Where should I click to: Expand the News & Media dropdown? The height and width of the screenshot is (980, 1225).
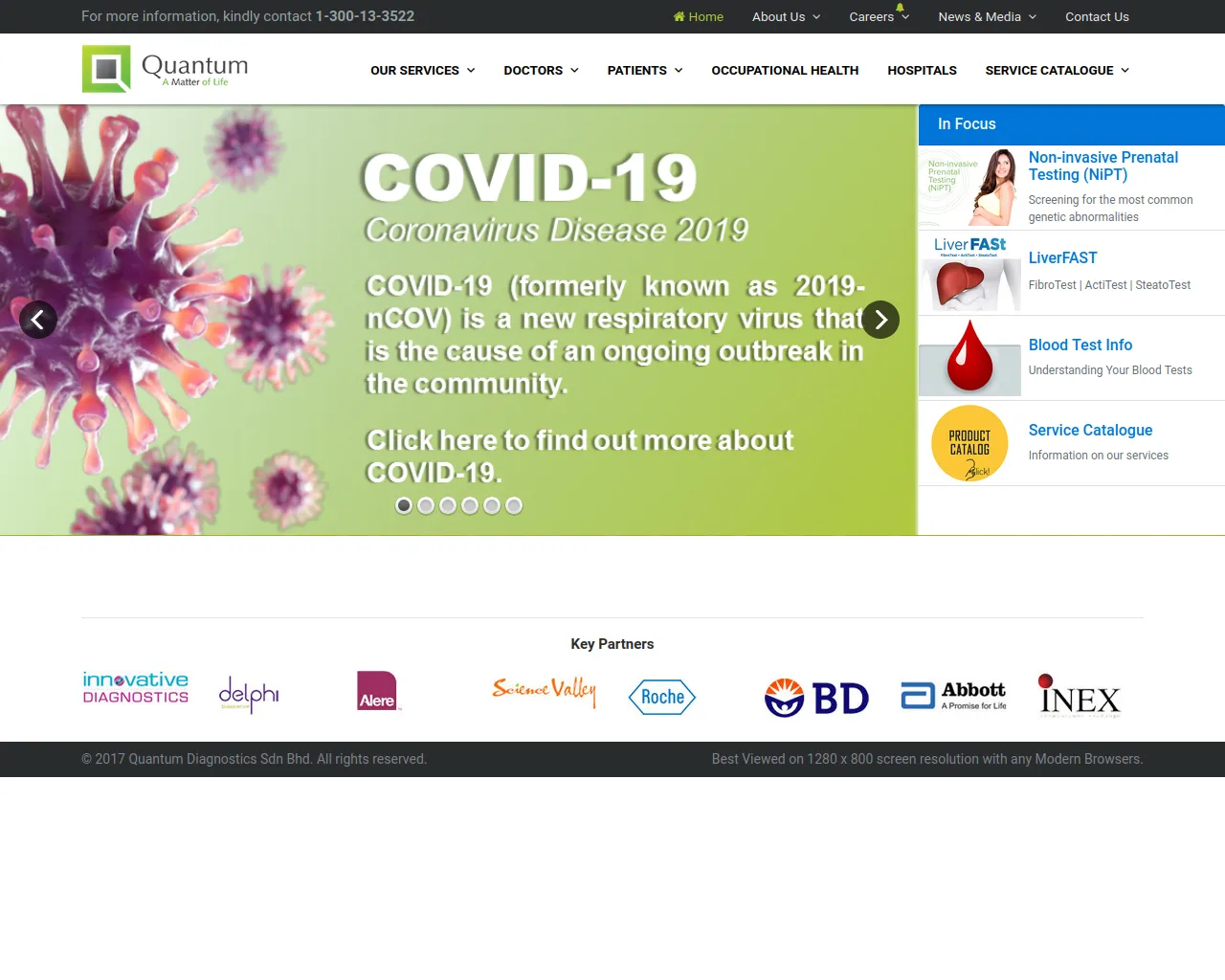[988, 16]
